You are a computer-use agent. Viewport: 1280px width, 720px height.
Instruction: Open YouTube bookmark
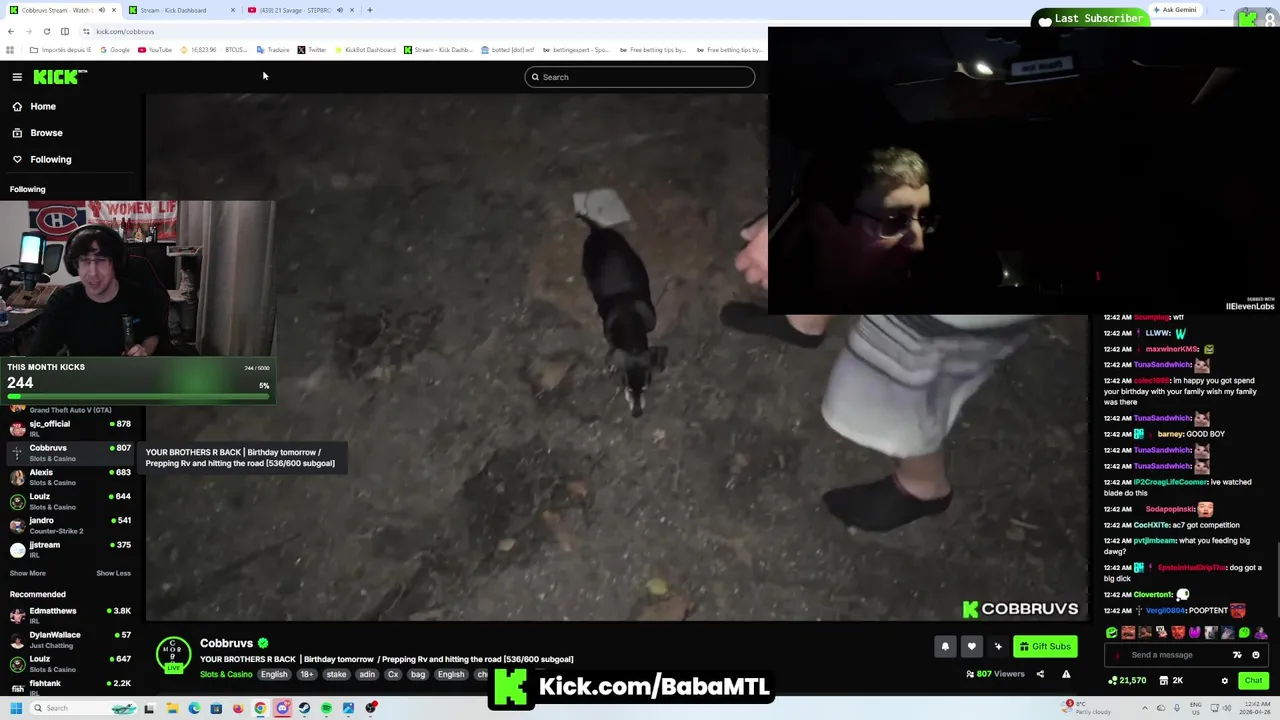155,50
